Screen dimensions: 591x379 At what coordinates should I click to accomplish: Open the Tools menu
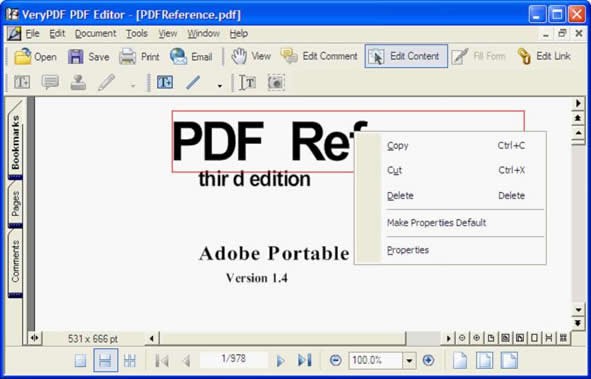pyautogui.click(x=137, y=34)
